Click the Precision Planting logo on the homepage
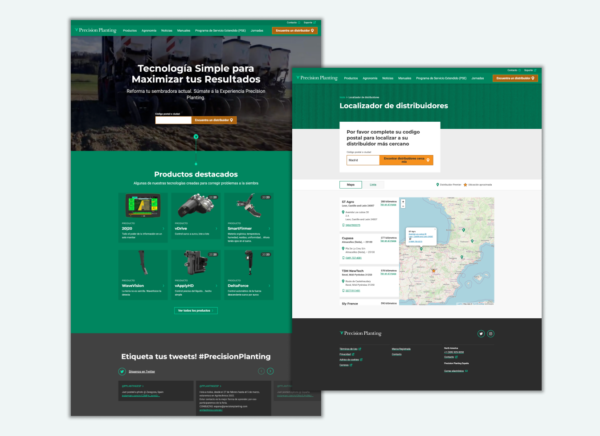 point(96,30)
